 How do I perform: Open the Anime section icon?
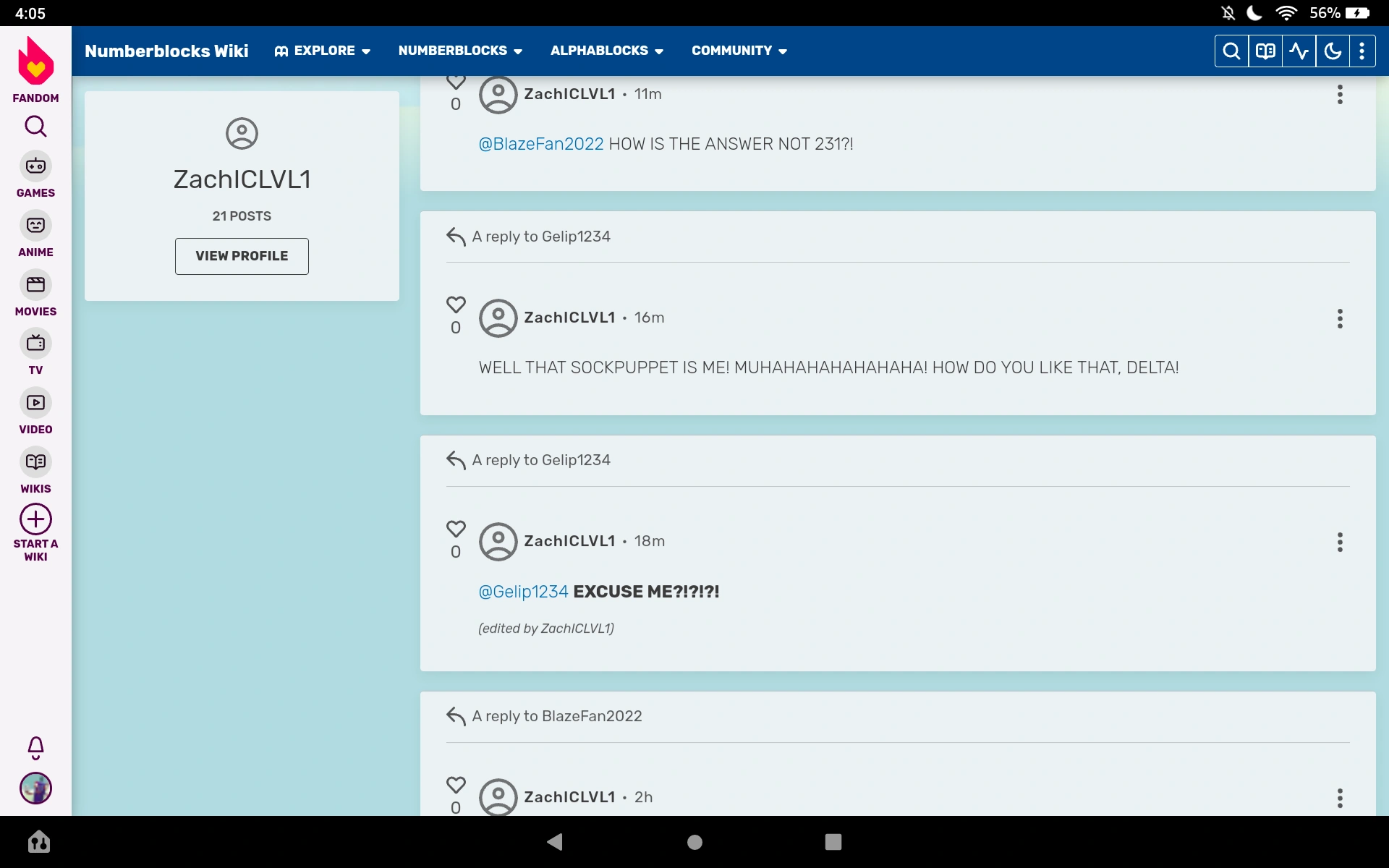[x=35, y=225]
